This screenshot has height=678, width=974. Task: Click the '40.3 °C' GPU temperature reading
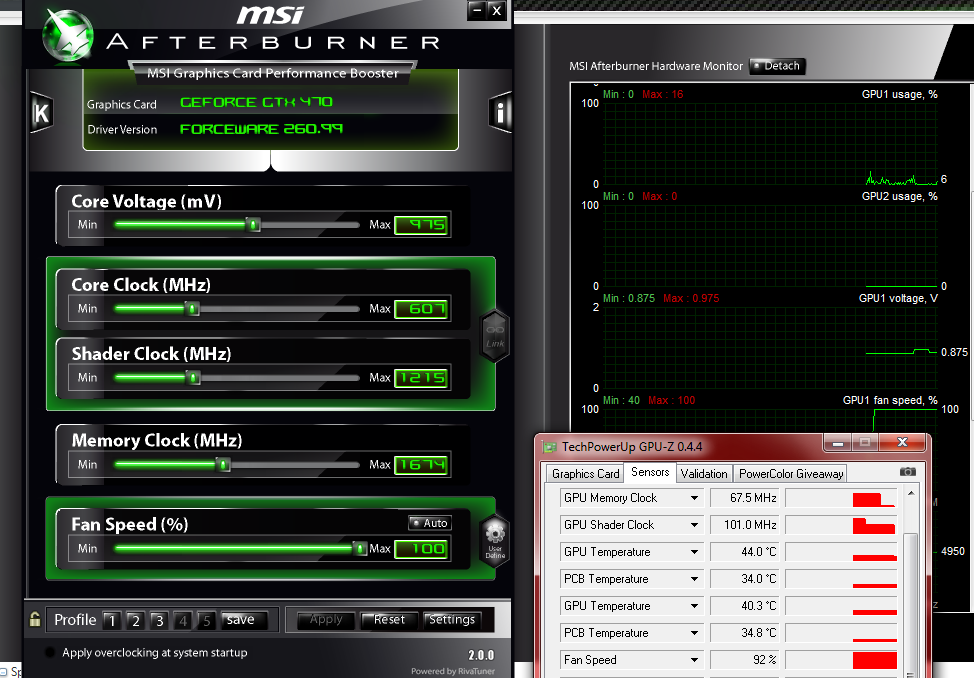click(x=758, y=606)
